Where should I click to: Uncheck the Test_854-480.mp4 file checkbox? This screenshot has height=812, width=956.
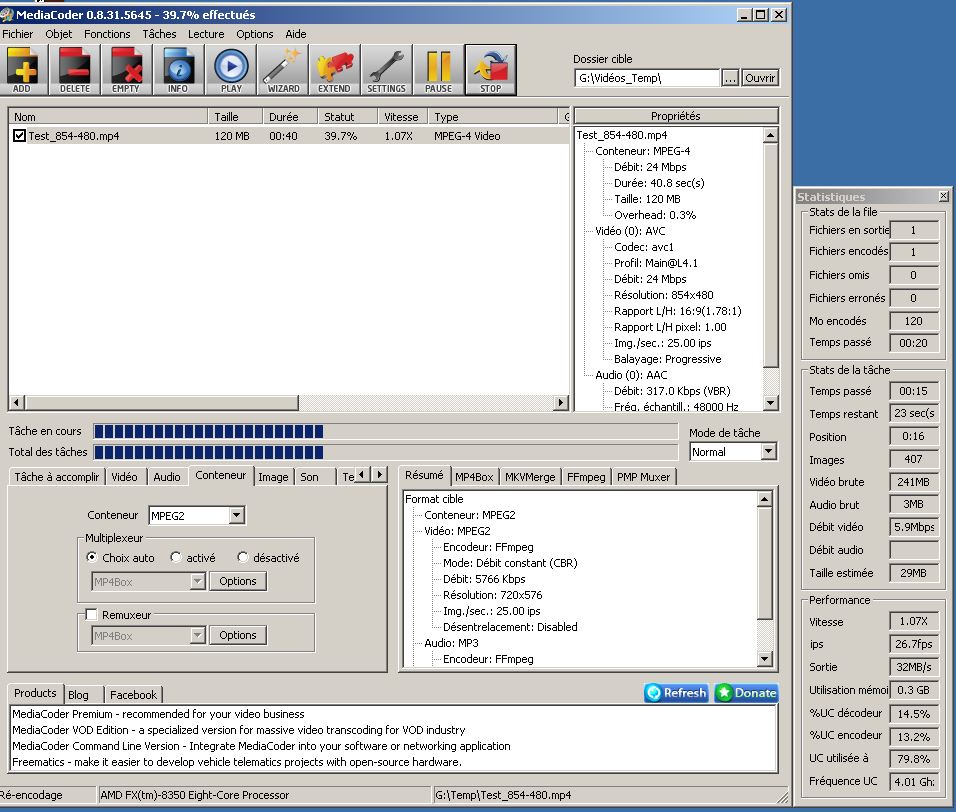coord(19,136)
